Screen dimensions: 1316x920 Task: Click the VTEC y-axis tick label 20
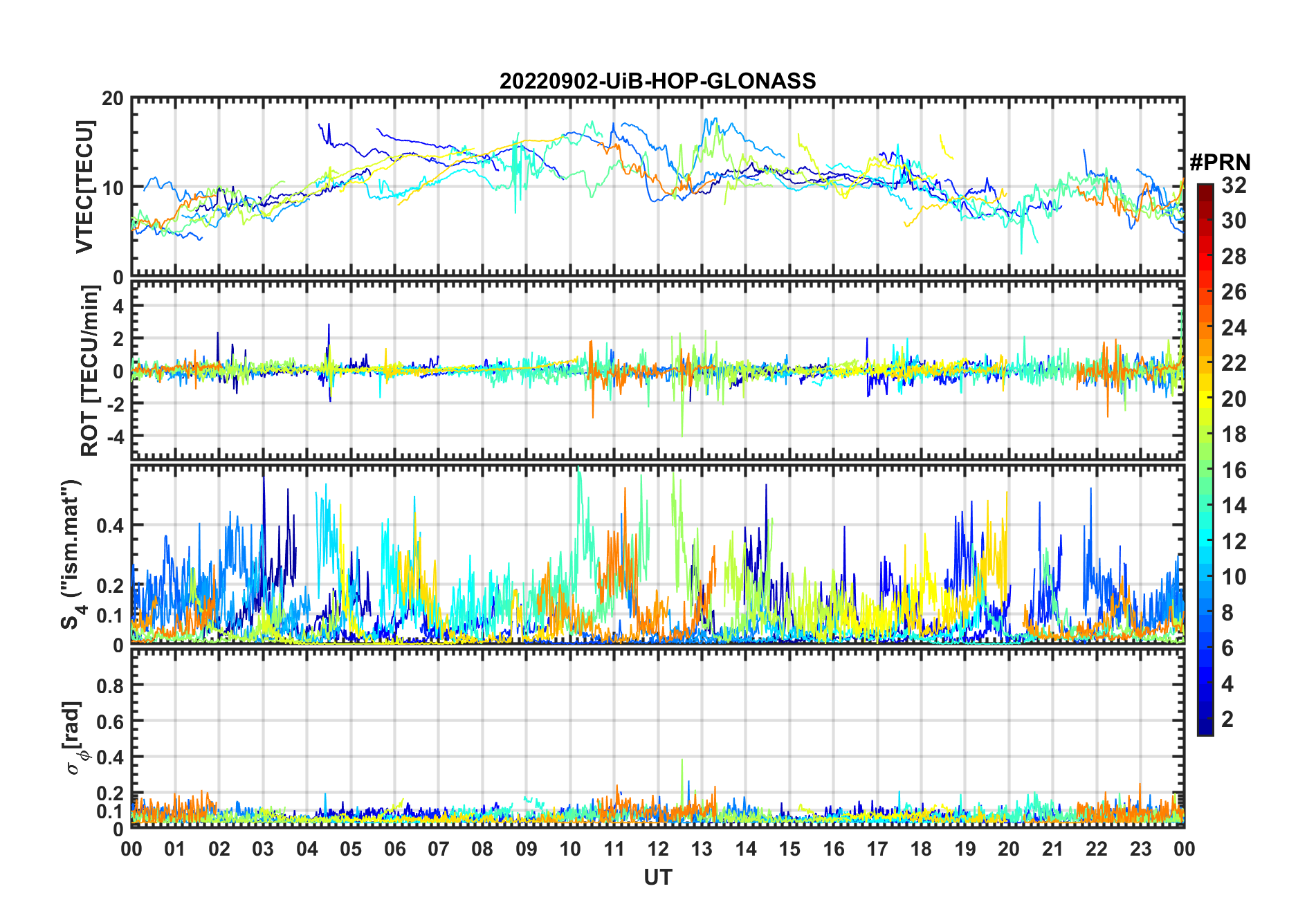[113, 98]
